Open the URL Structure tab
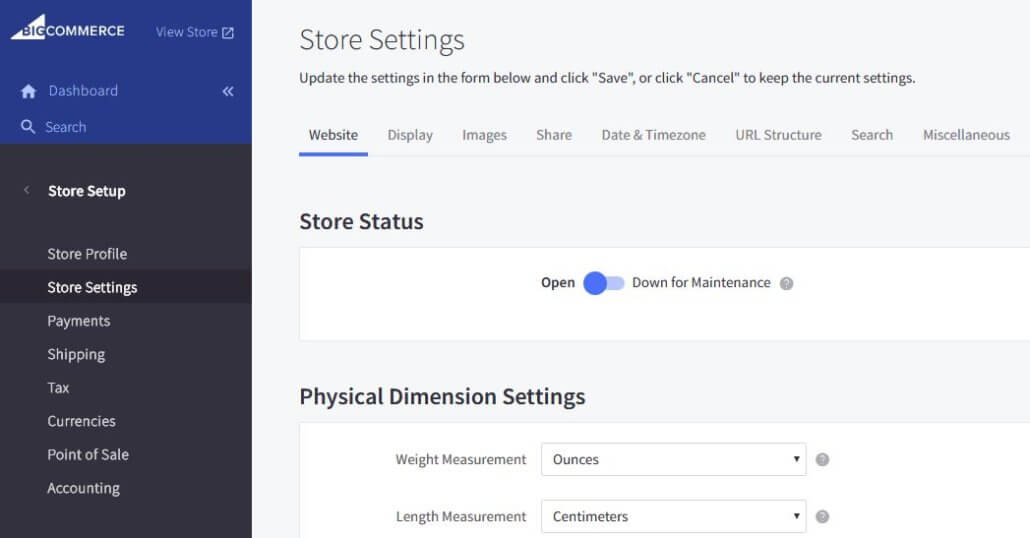This screenshot has height=538, width=1030. [x=778, y=135]
